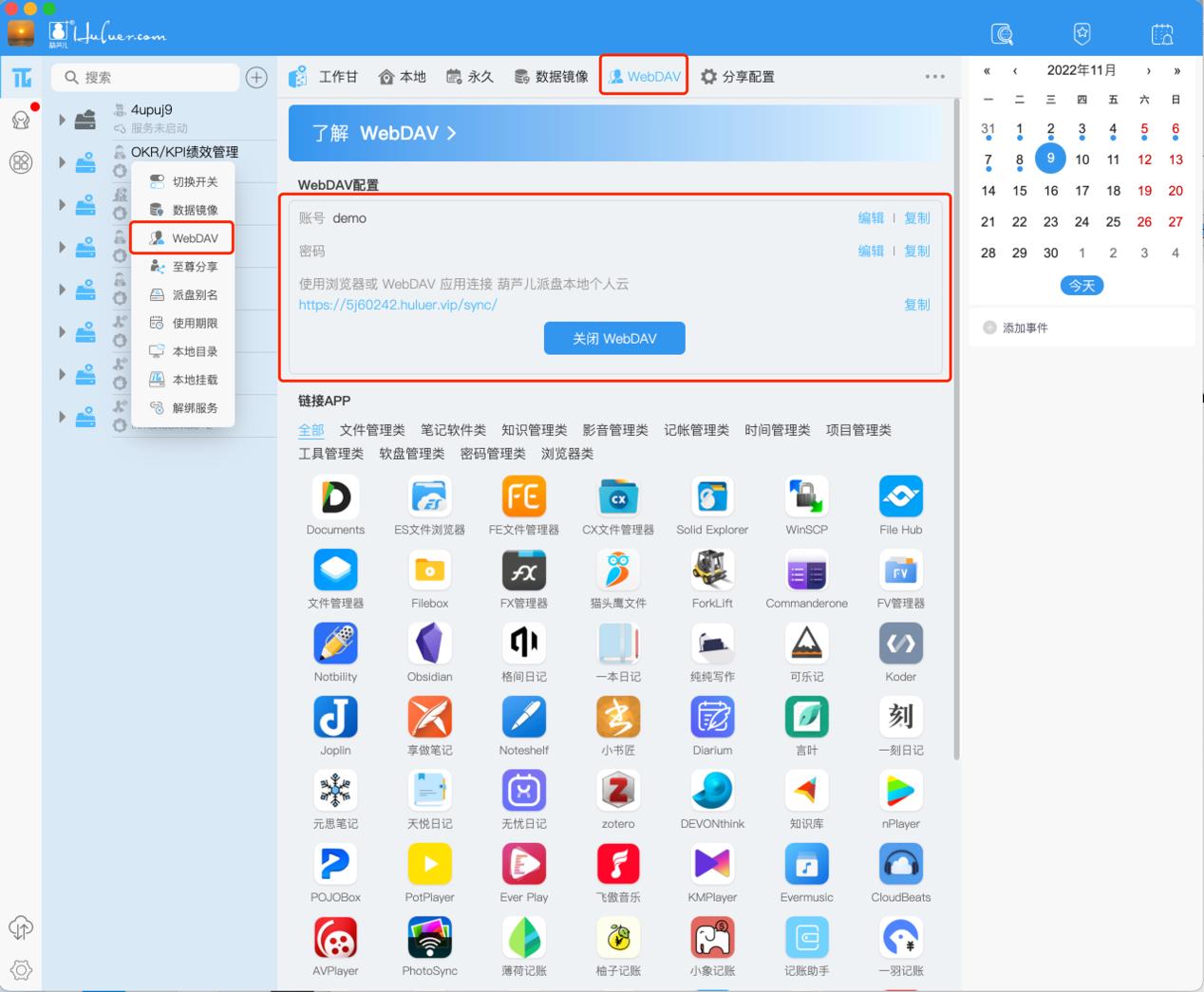
Task: Click 复制 to copy the WebDAV sync URL
Action: tap(916, 305)
